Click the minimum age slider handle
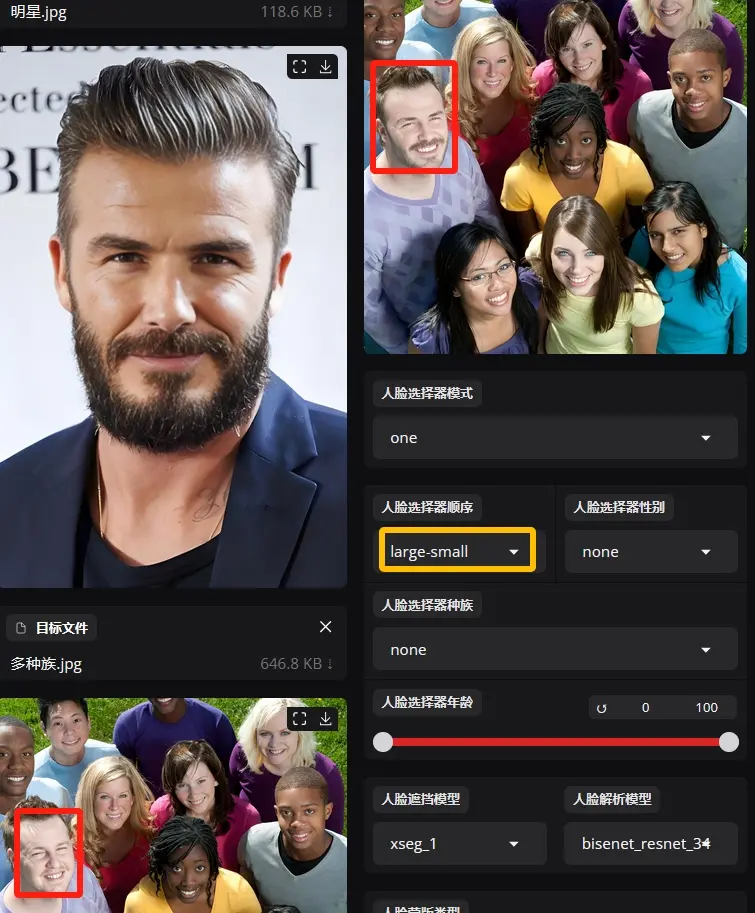This screenshot has height=913, width=755. click(383, 742)
